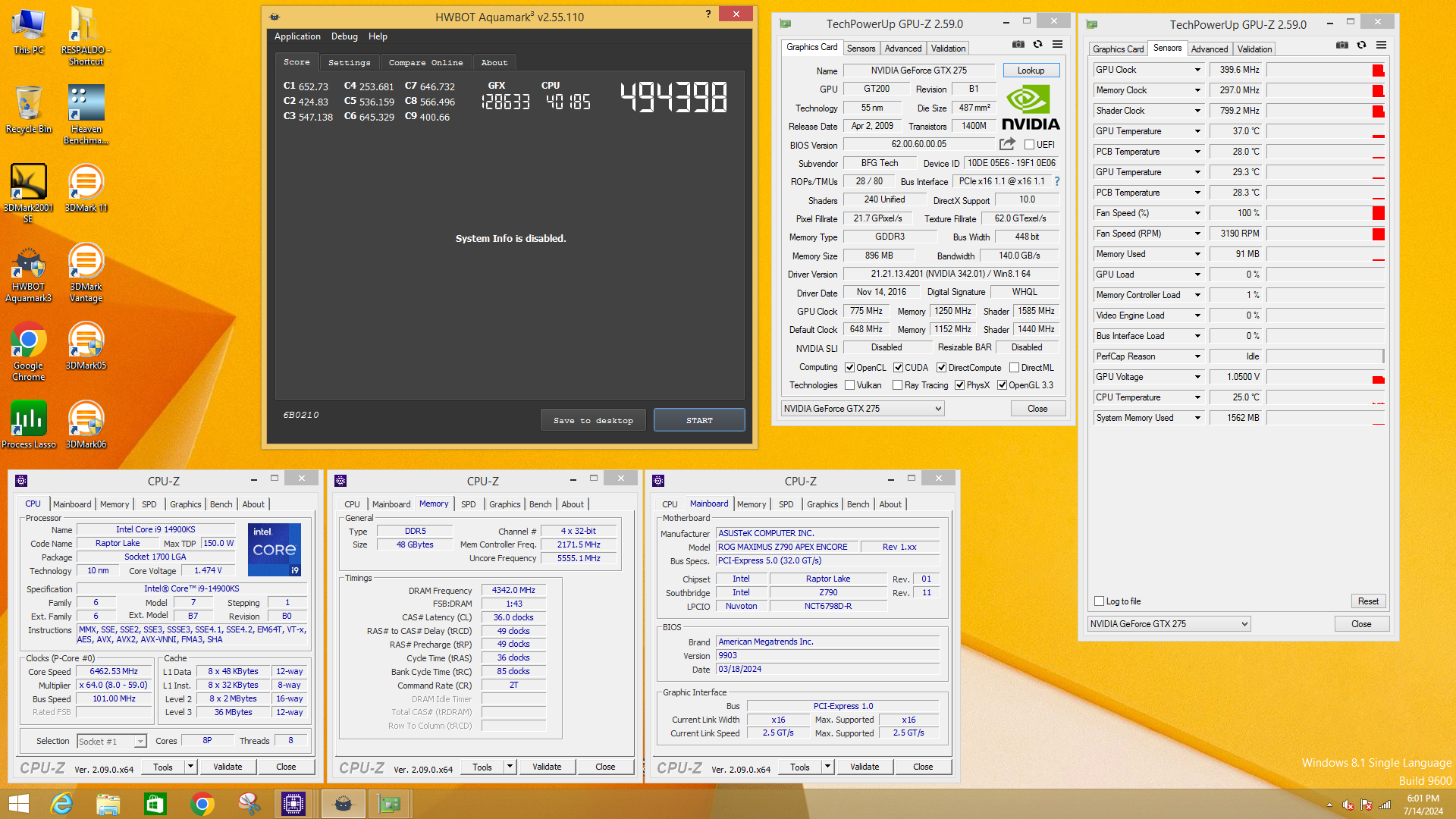Screen dimensions: 1456x819
Task: Toggle Ray Tracing checkbox in GPU-Z
Action: tap(898, 385)
